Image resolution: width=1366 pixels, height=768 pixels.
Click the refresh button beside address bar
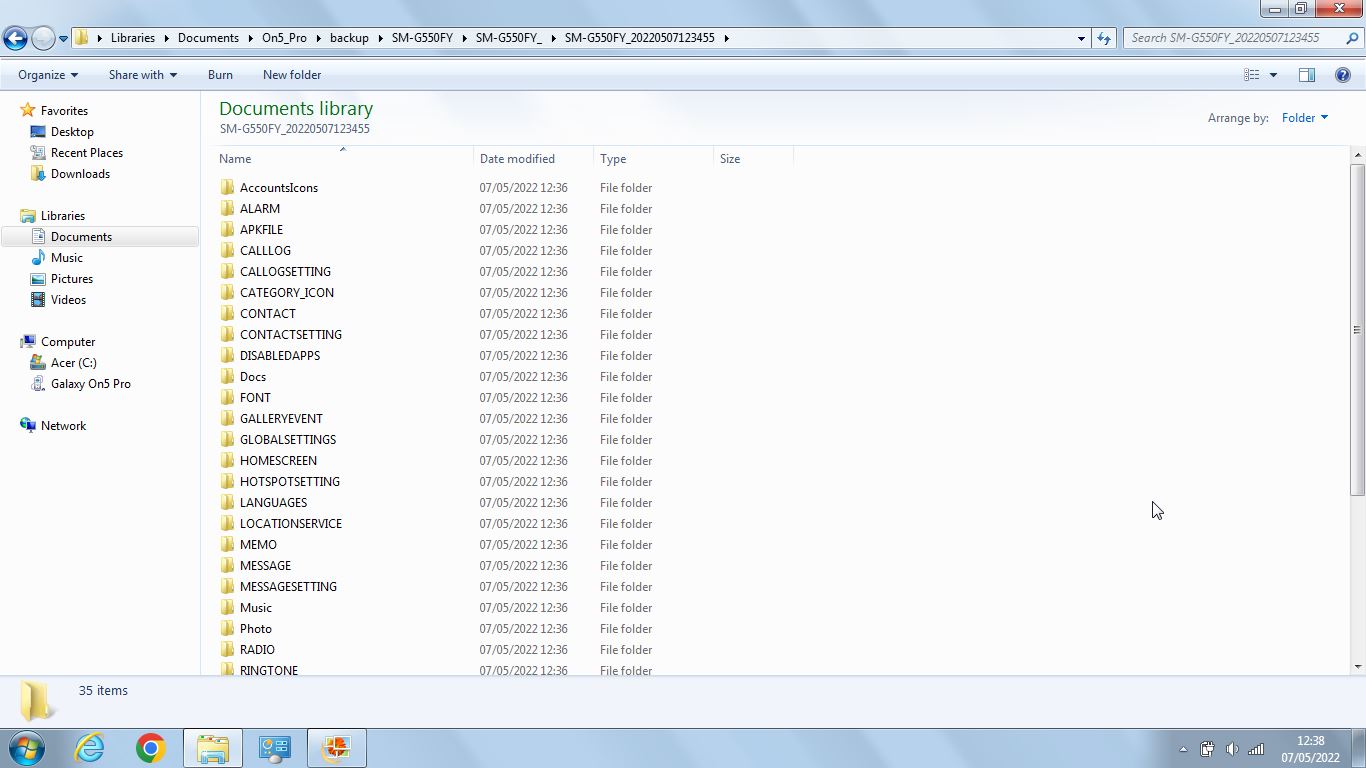[x=1104, y=38]
